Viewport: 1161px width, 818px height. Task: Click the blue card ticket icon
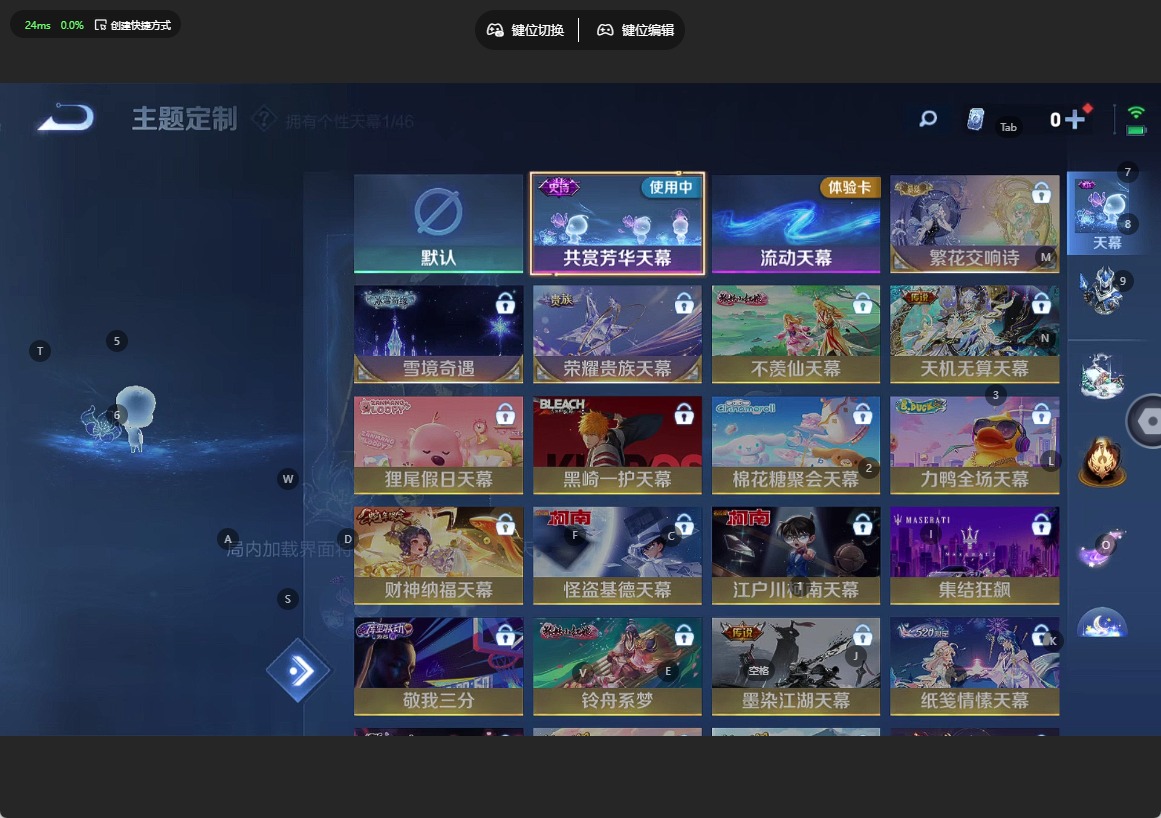(976, 118)
